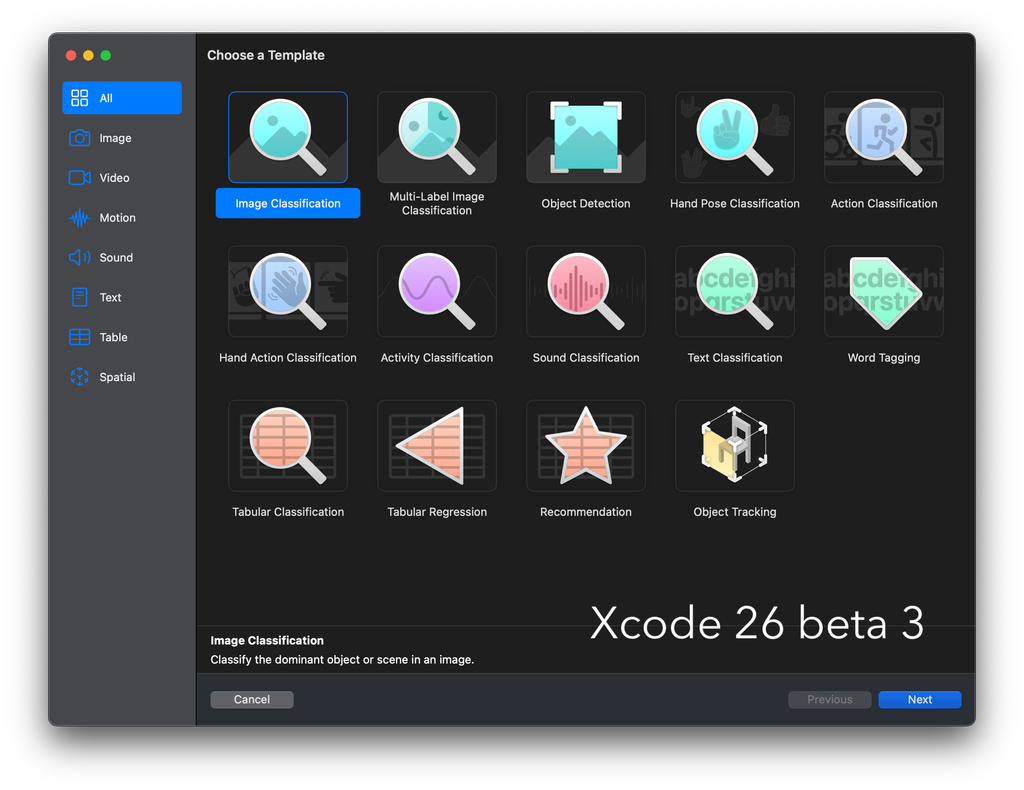Image resolution: width=1024 pixels, height=790 pixels.
Task: Choose the Object Tracking template icon
Action: pos(735,445)
